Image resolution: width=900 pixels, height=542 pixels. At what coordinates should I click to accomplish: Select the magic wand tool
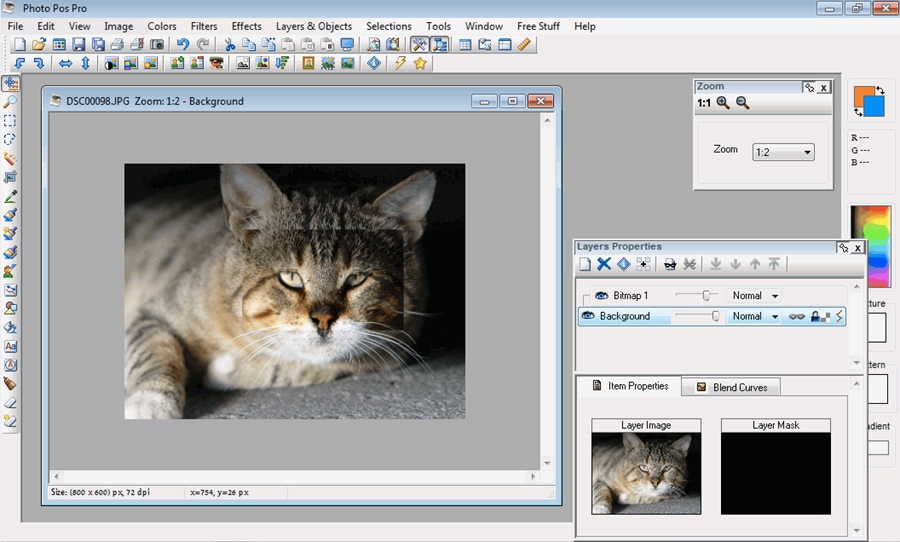coord(10,158)
